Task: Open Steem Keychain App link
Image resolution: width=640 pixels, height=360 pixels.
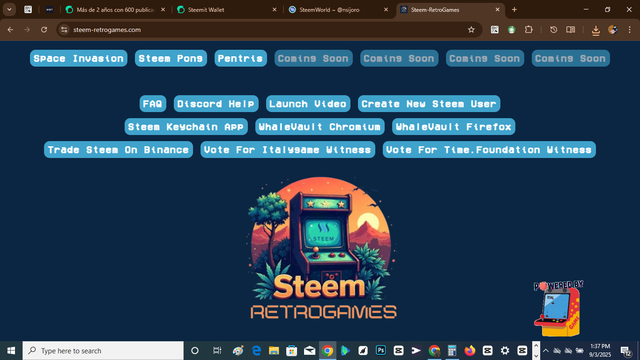Action: [x=186, y=127]
